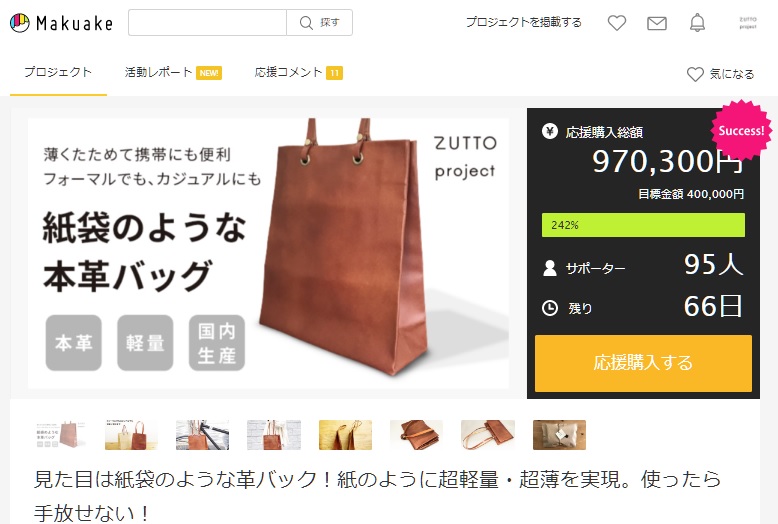This screenshot has width=778, height=524.
Task: Open プロジェクトを掲載する link
Action: point(523,22)
